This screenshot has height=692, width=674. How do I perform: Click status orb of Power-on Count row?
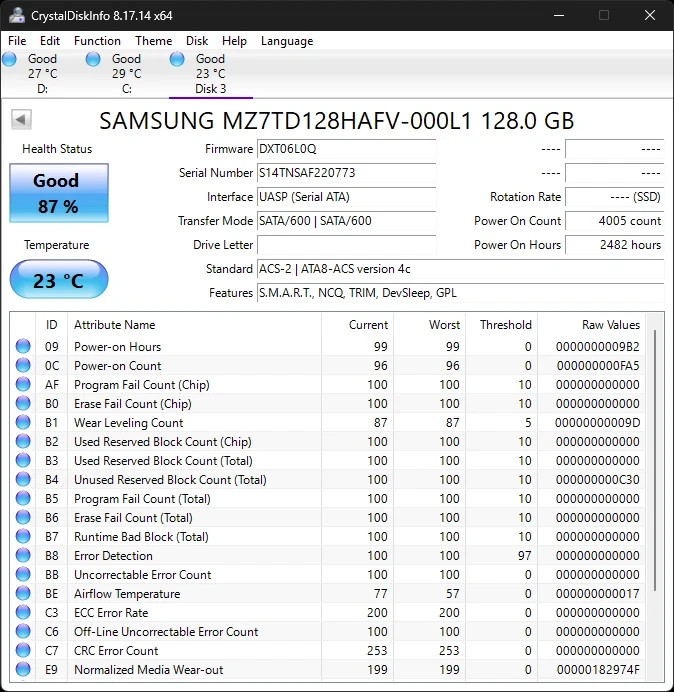23,365
